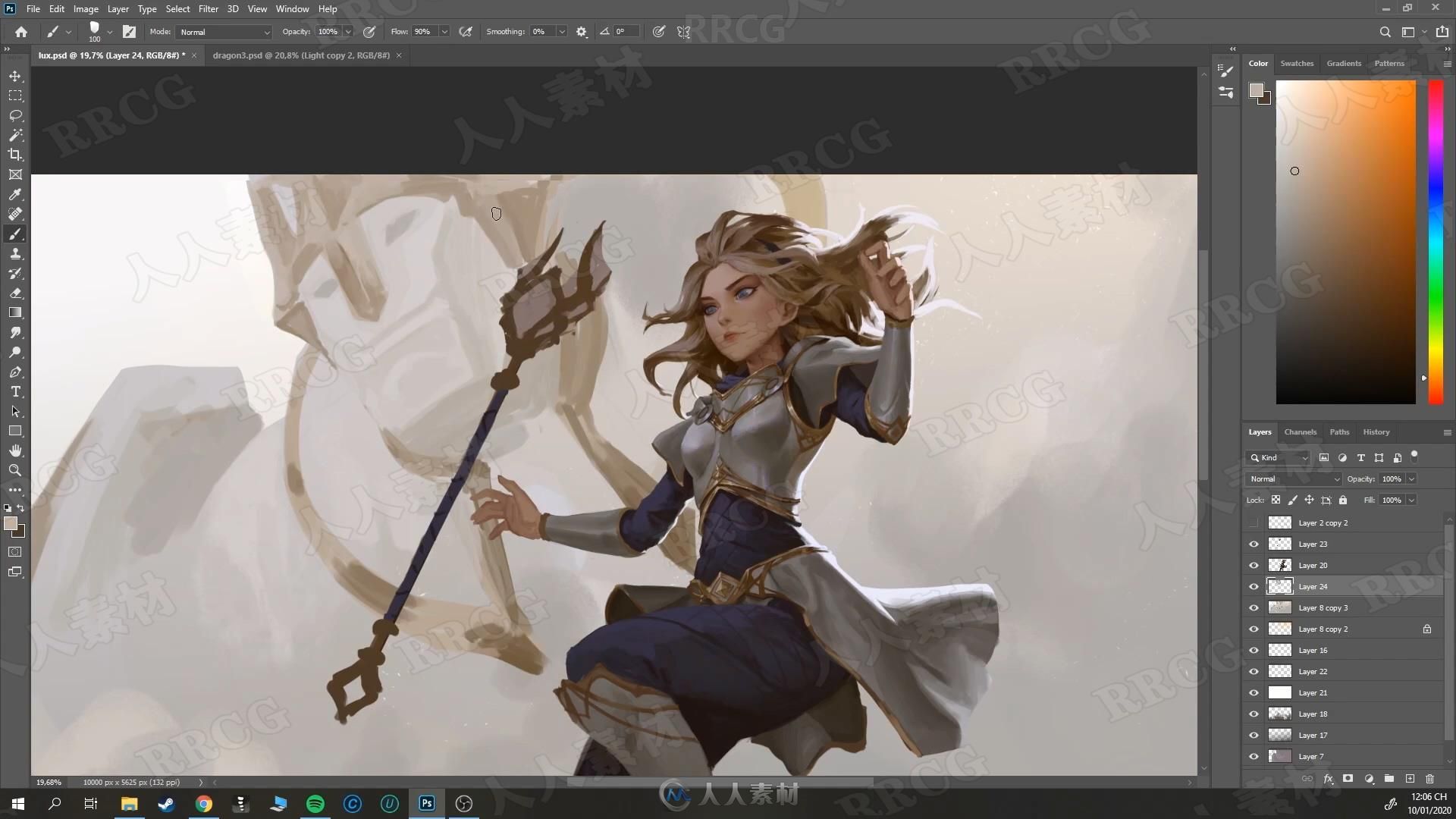This screenshot has width=1456, height=819.
Task: Open the Smoothing value dropdown
Action: [x=562, y=32]
